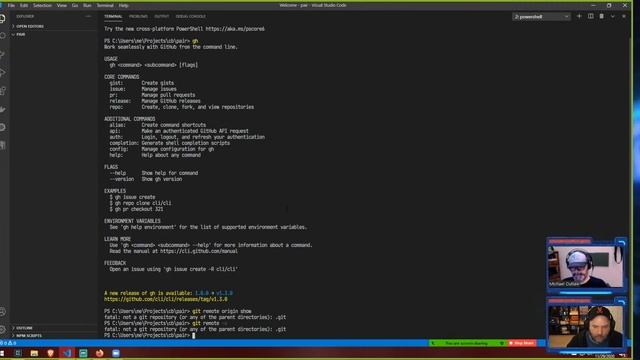Switch to the Output panel tab
The image size is (640, 360).
(162, 16)
